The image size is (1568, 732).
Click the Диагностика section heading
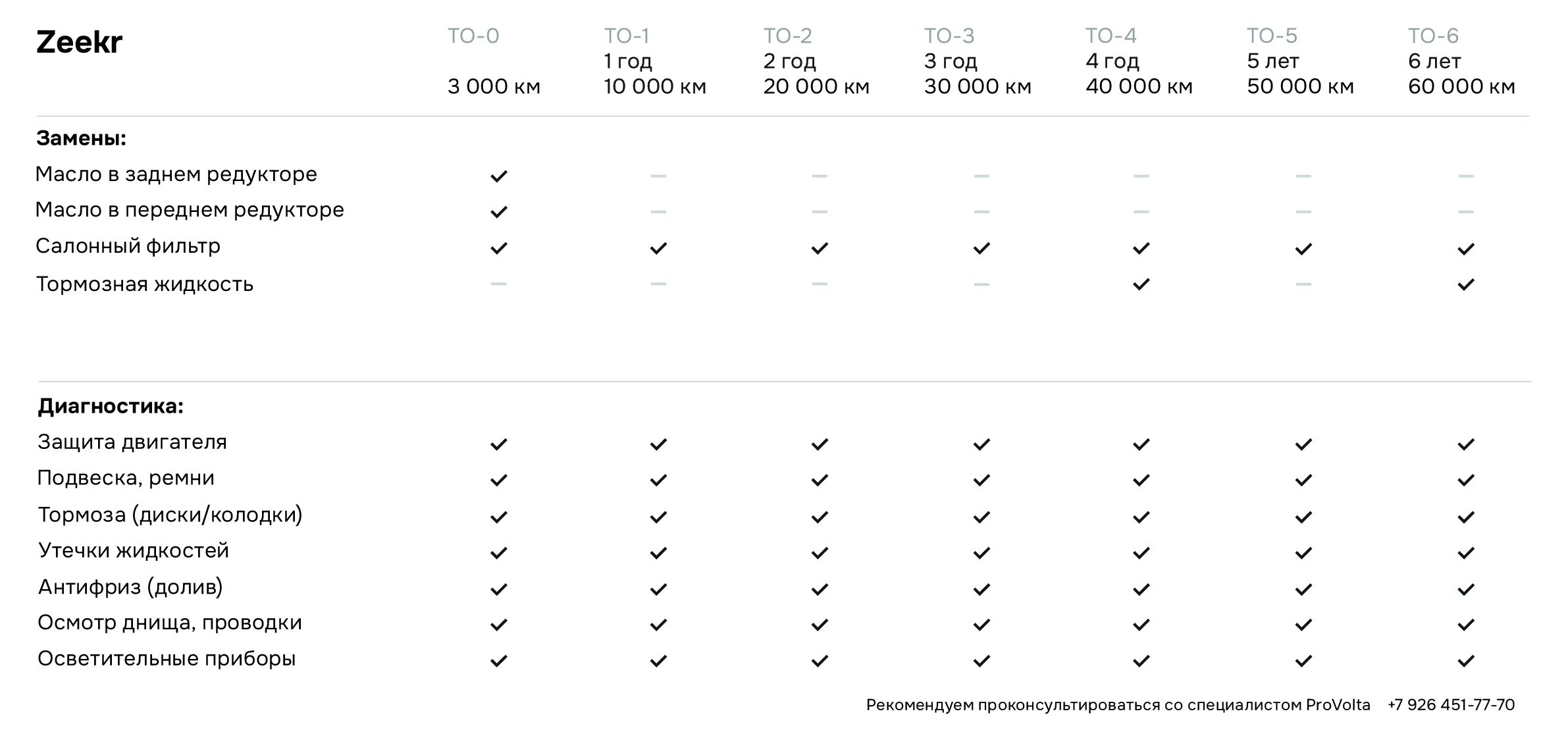[x=110, y=406]
